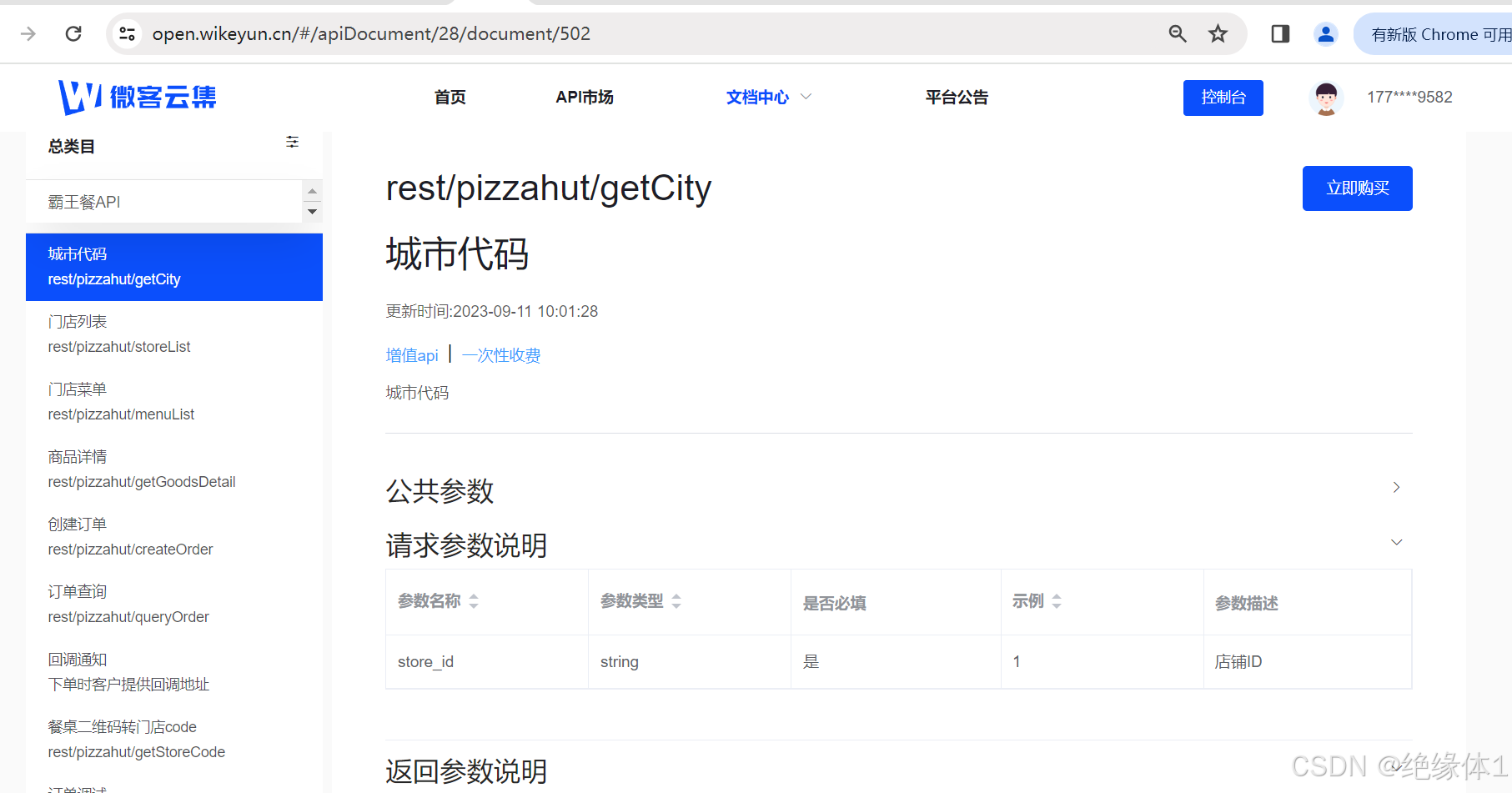Select 城市代码 rest/pizzahut/getCity sidebar item
This screenshot has width=1512, height=793.
tap(174, 267)
